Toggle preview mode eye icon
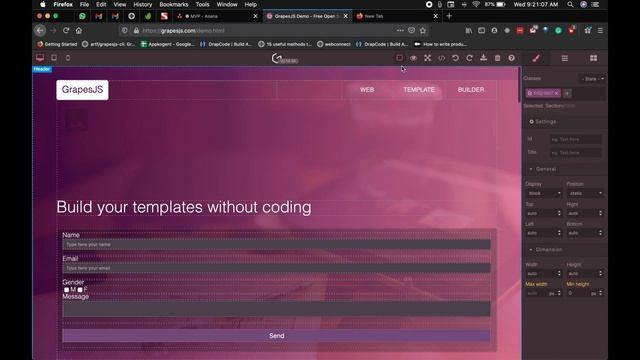Screen dimensions: 640x360 (x=413, y=58)
